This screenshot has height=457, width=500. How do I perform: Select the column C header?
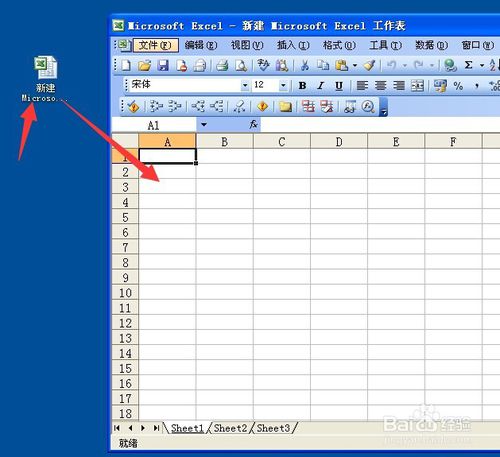(282, 142)
